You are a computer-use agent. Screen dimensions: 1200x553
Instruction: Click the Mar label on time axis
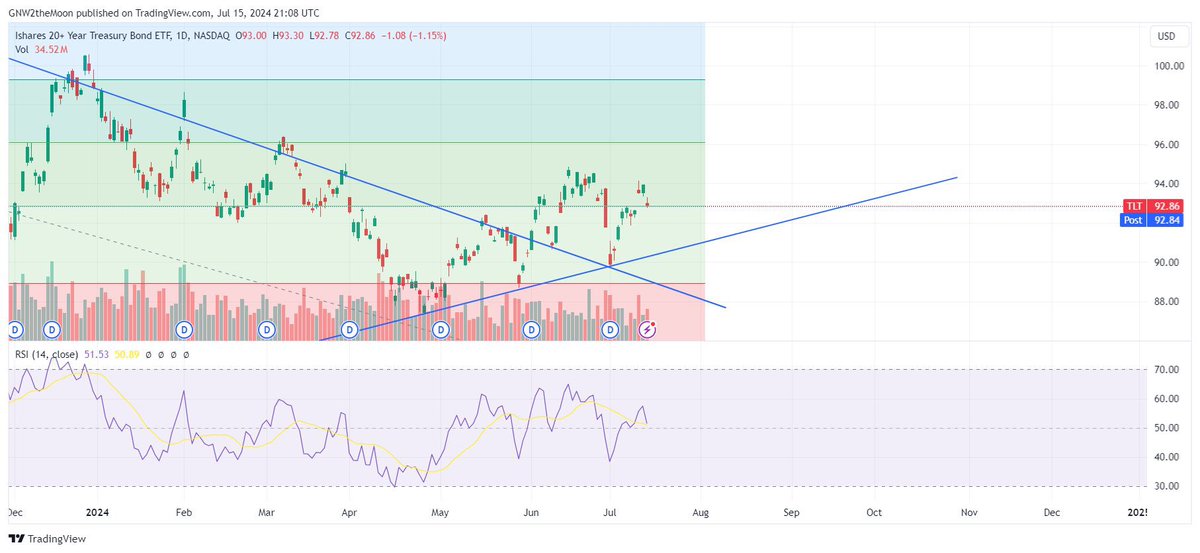(267, 512)
